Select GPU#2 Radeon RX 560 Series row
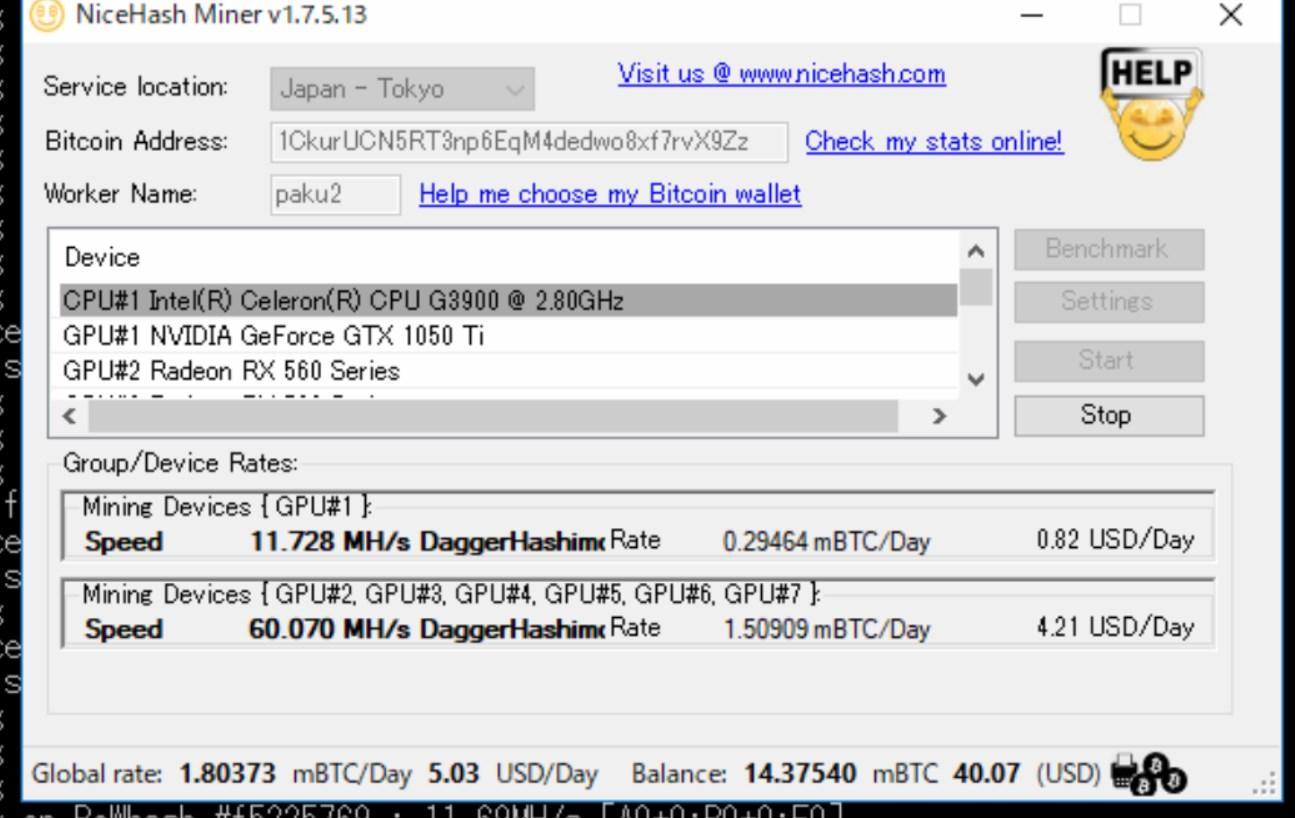 coord(508,371)
